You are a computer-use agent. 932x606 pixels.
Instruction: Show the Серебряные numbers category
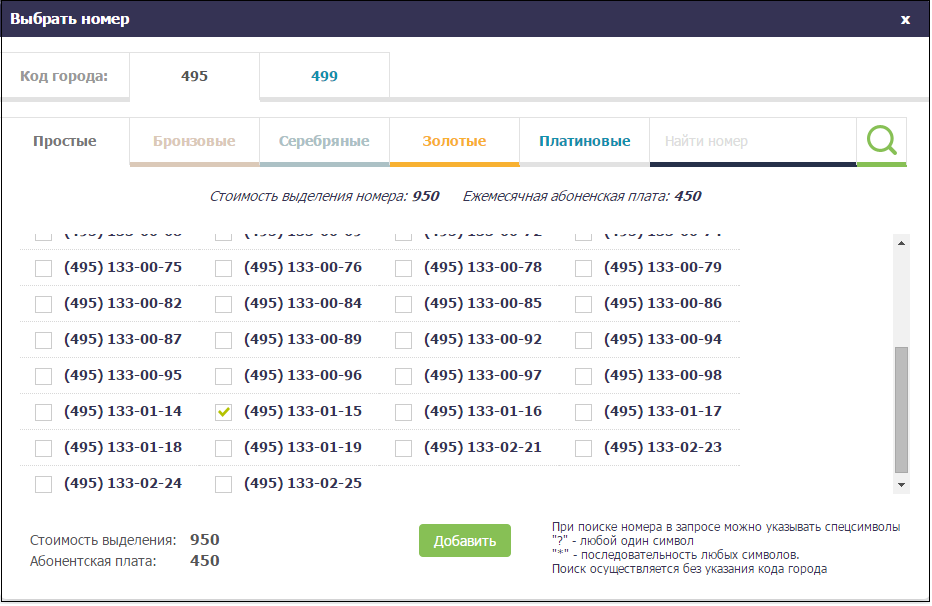pos(324,141)
